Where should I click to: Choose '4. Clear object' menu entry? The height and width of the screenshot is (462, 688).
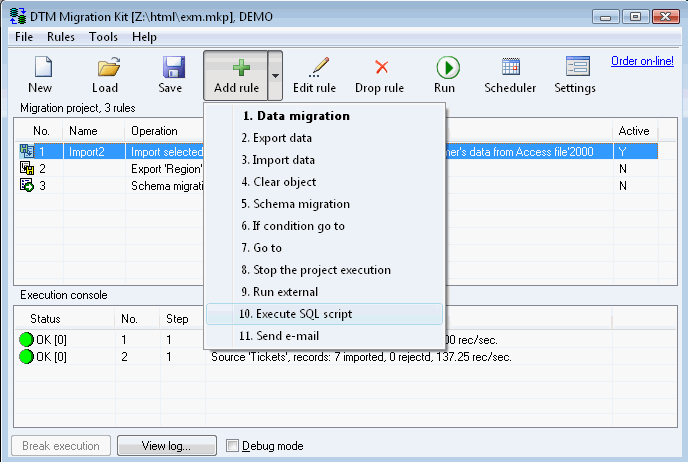324,182
